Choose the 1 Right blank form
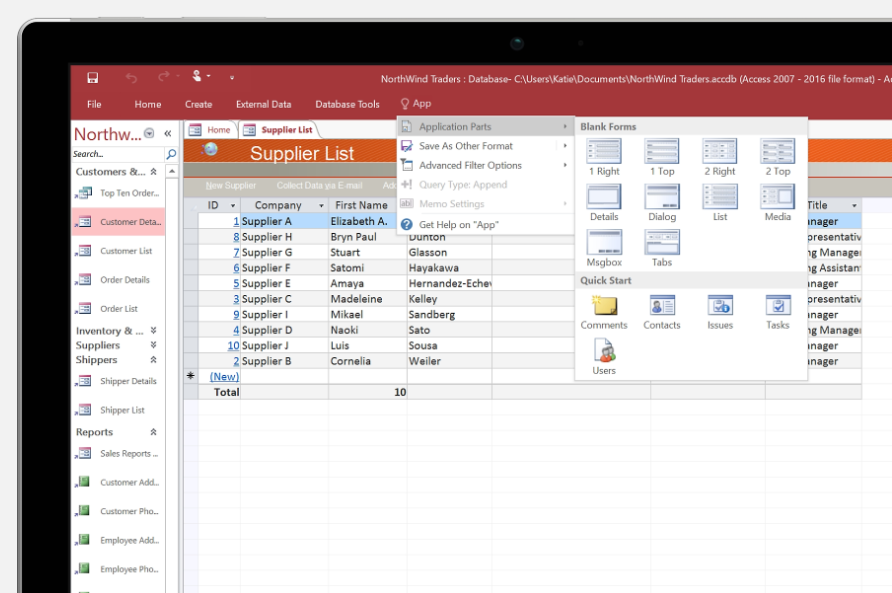 pos(604,158)
